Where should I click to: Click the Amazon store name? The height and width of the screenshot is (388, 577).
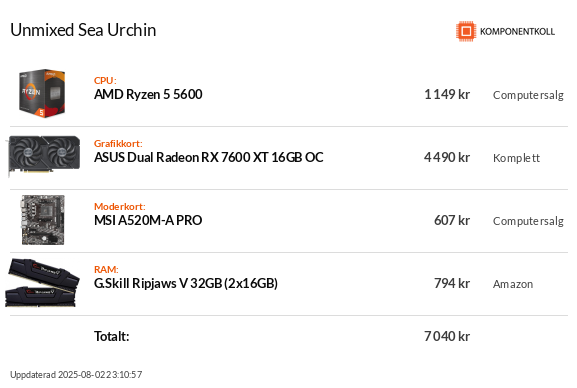pyautogui.click(x=513, y=284)
